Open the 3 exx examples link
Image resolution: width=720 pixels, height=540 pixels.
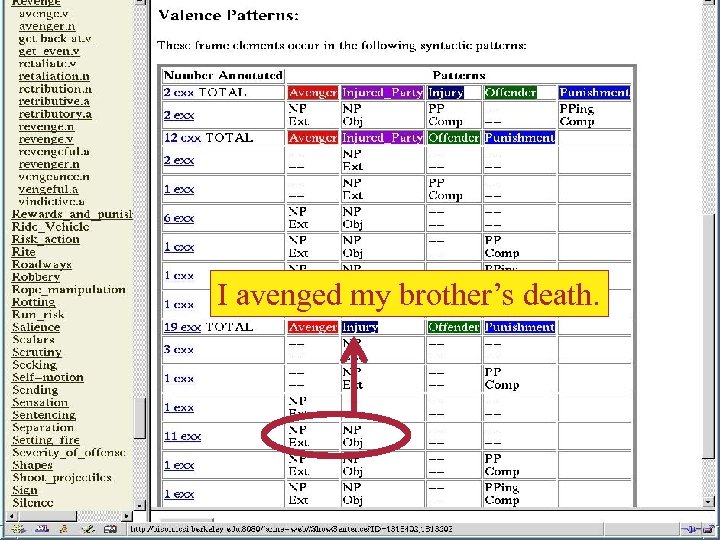(x=179, y=349)
